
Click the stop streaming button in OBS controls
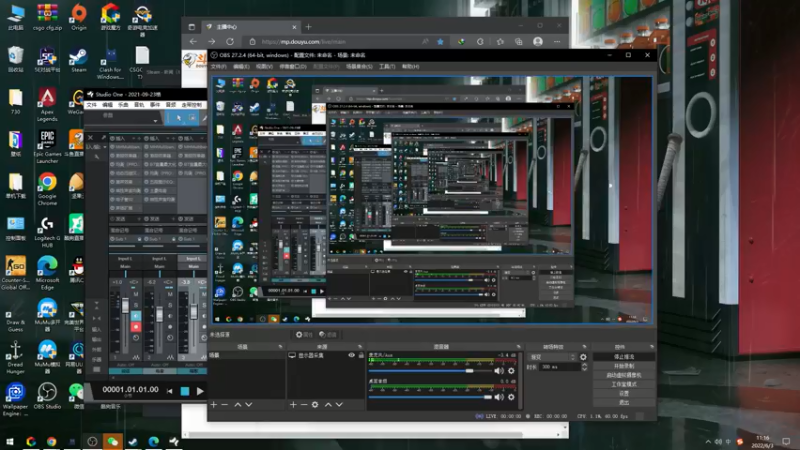624,357
